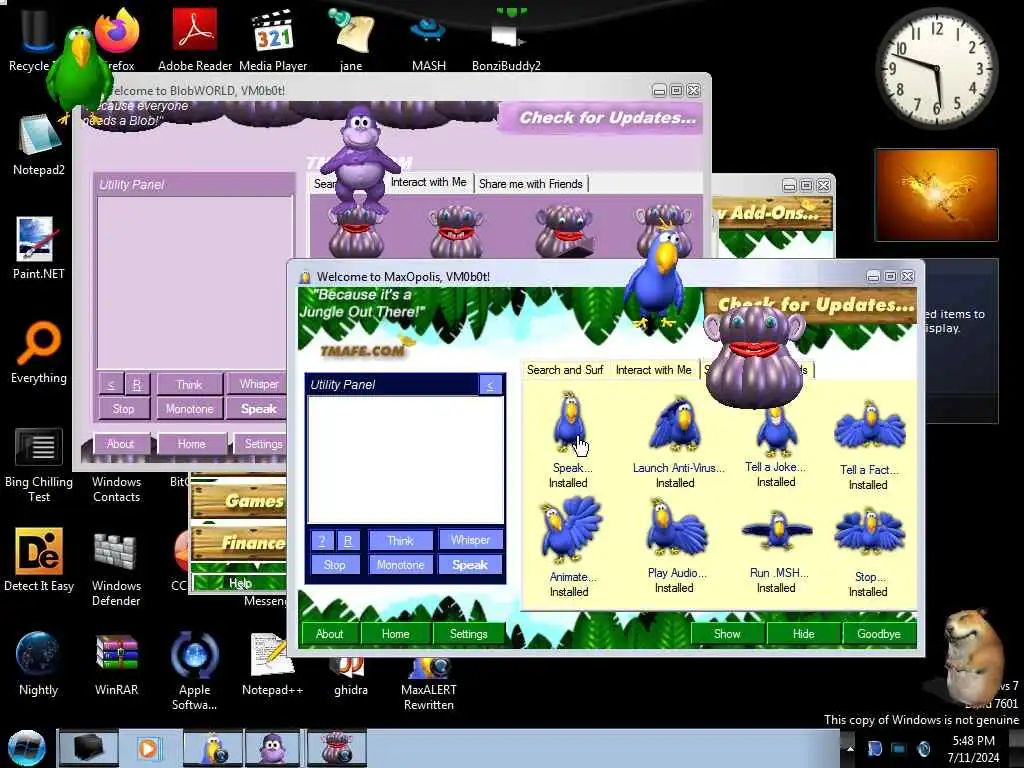This screenshot has height=768, width=1024.
Task: Click the MaxOpolis Utility Panel text area
Action: 406,460
